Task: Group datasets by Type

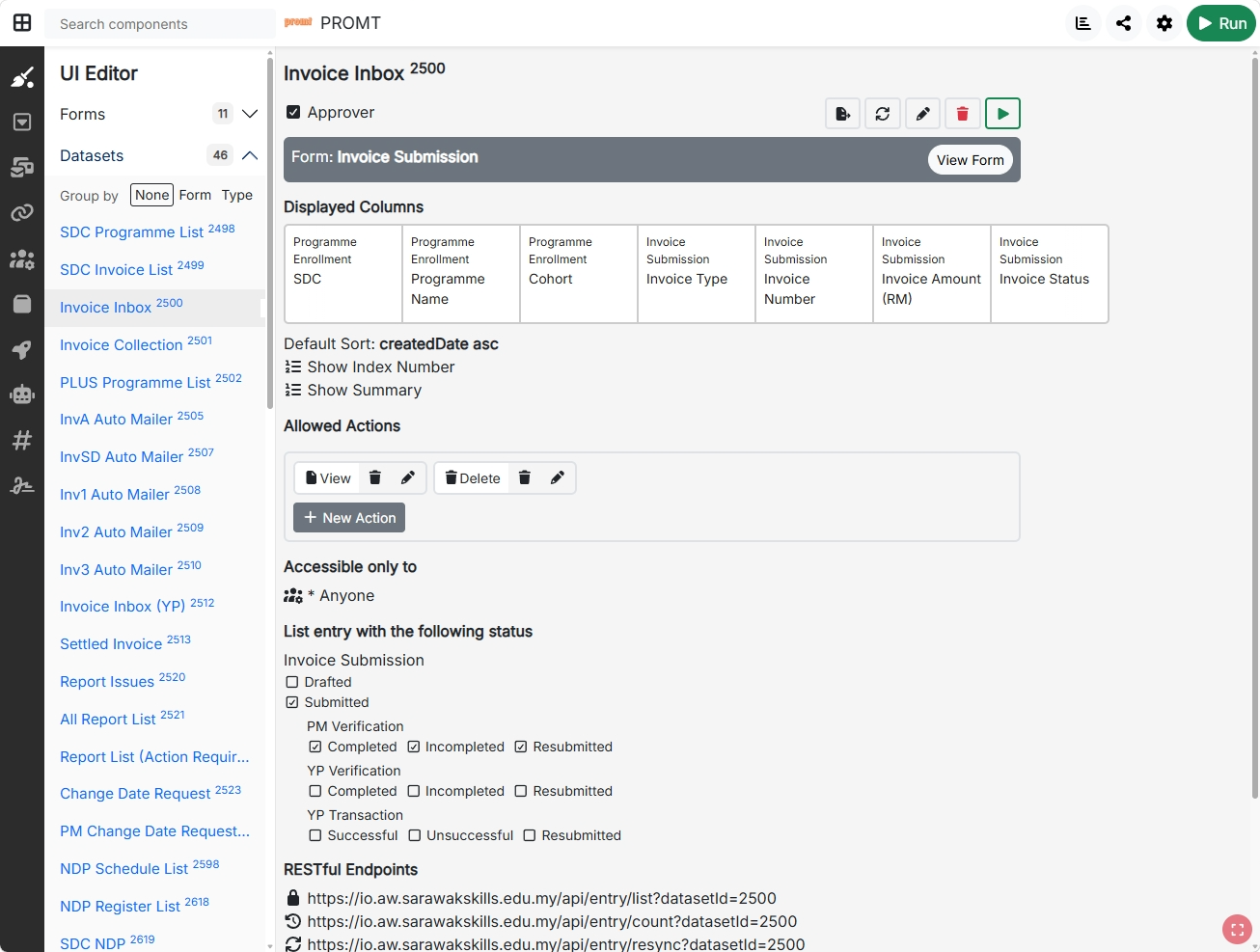Action: pos(237,195)
